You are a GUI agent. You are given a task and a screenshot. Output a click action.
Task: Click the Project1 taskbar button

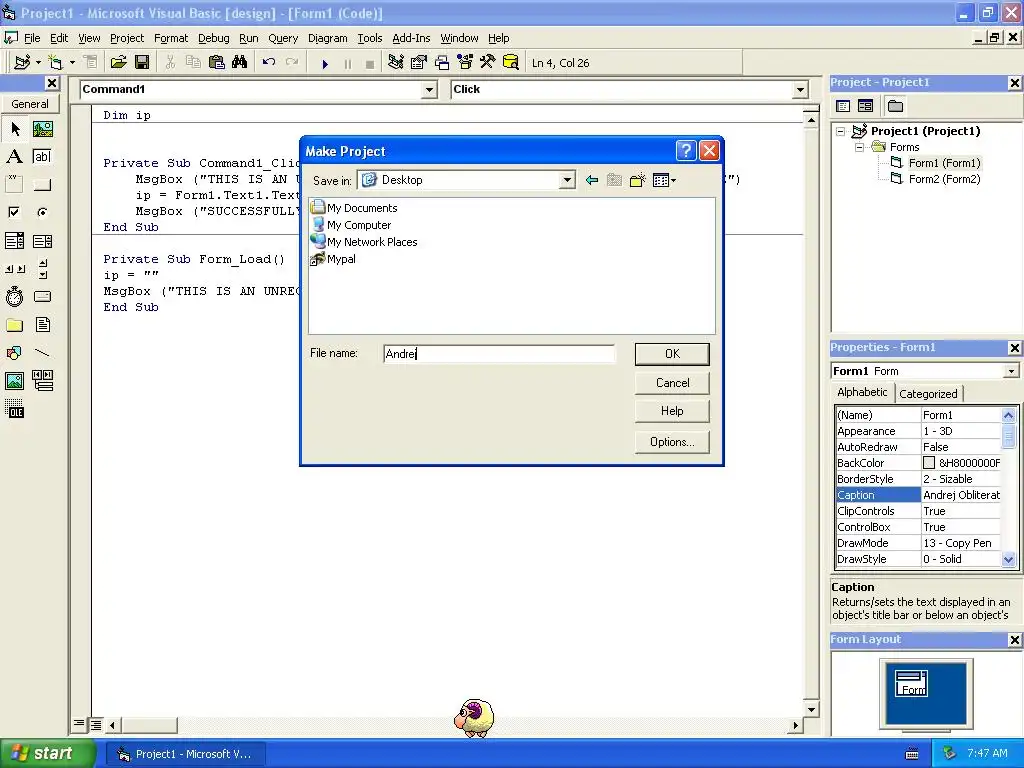(184, 754)
